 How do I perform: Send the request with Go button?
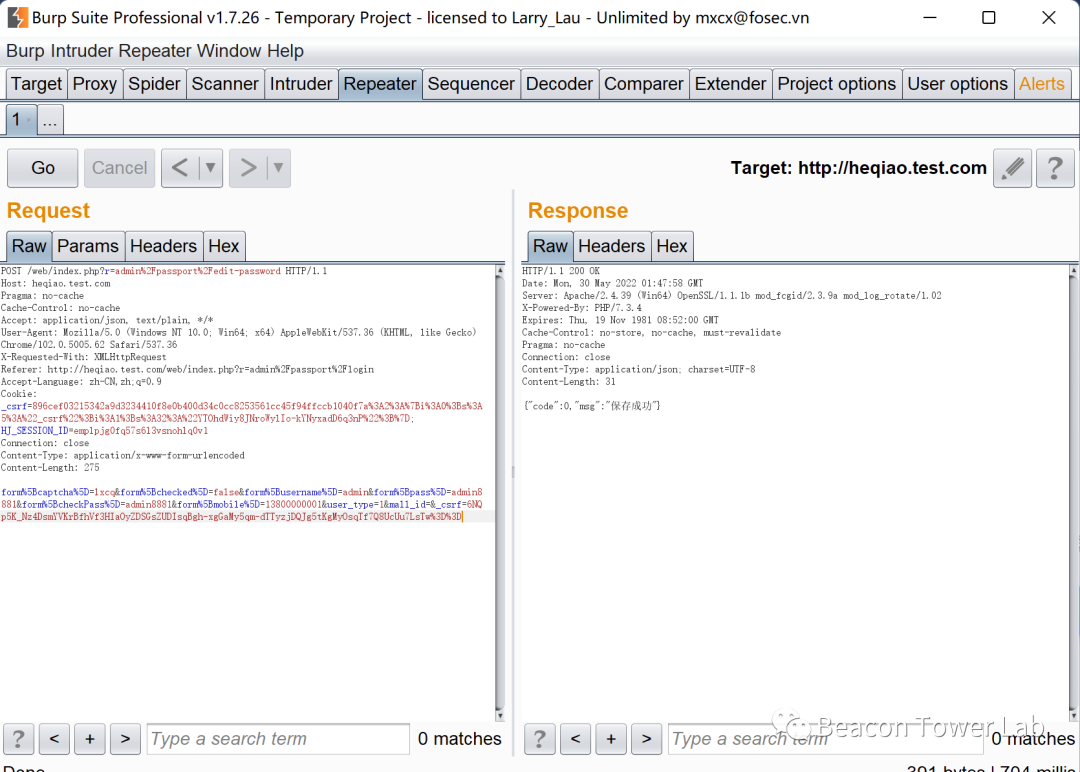(x=43, y=168)
